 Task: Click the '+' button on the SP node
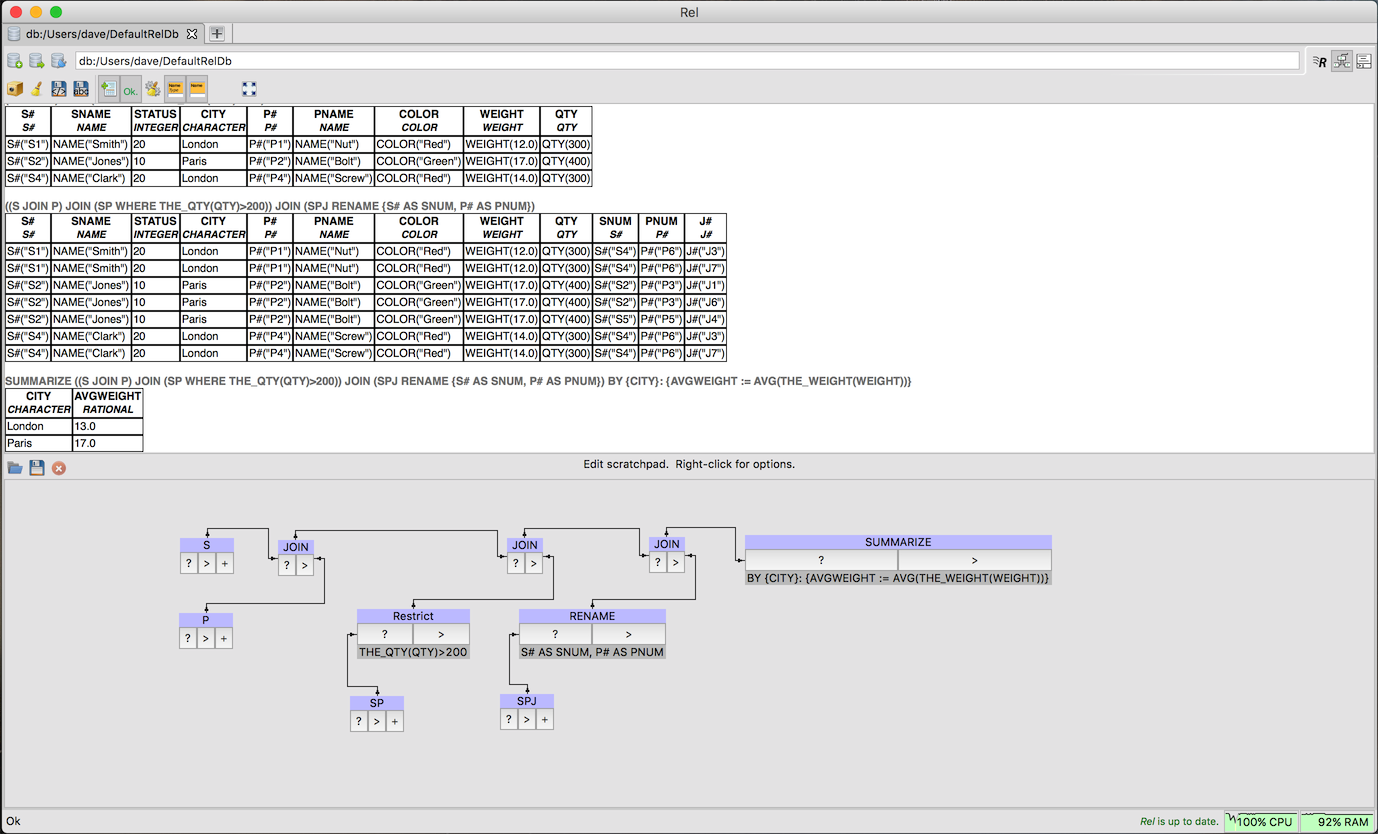395,721
